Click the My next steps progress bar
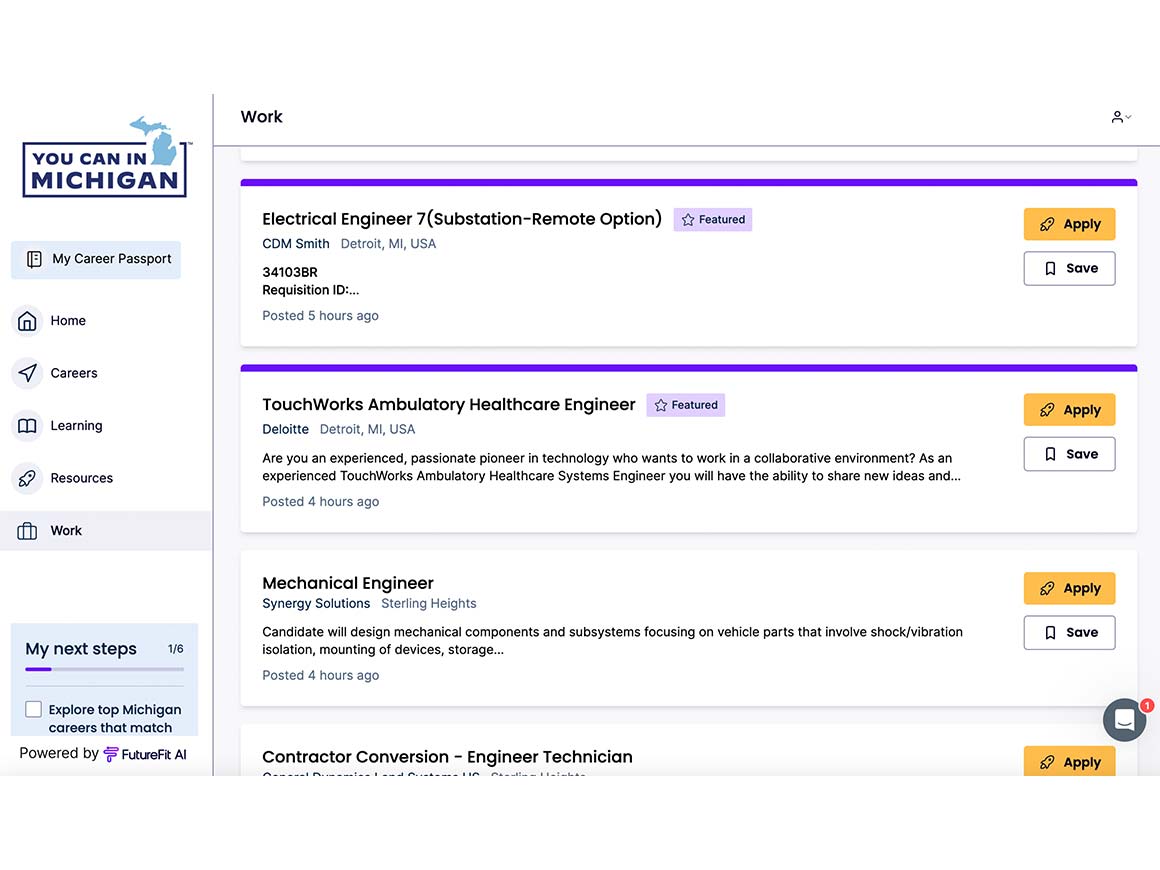 105,668
